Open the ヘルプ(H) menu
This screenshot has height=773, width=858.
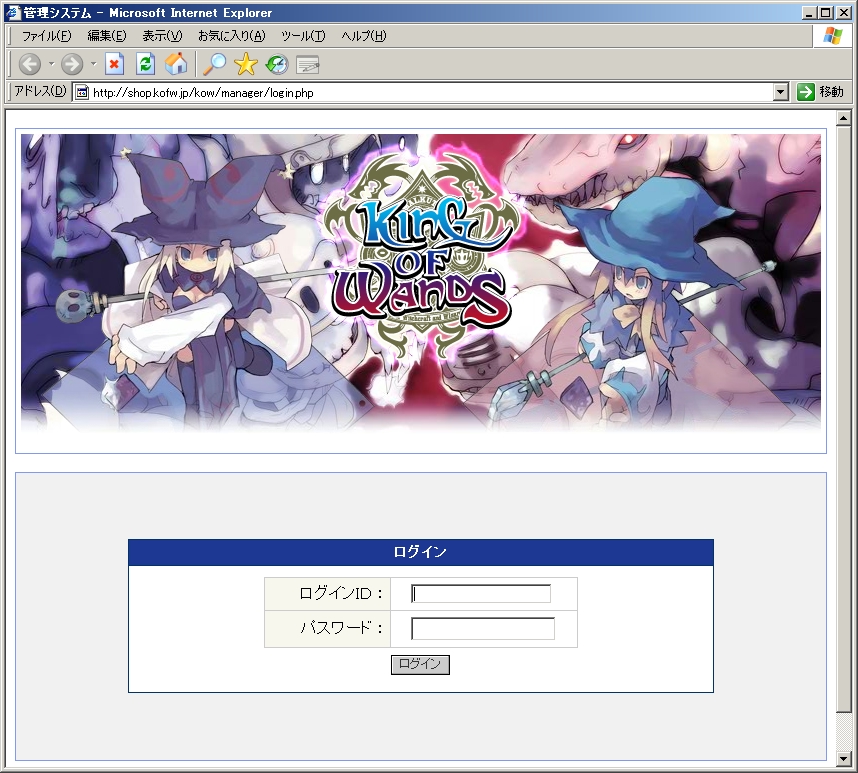364,36
